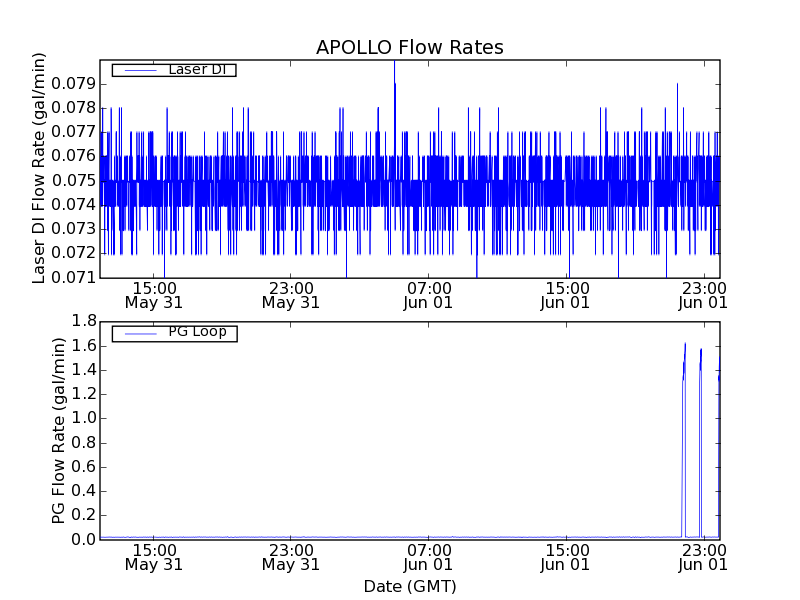Click the 1.8 tick on the PG plot
The image size is (800, 600).
82,321
